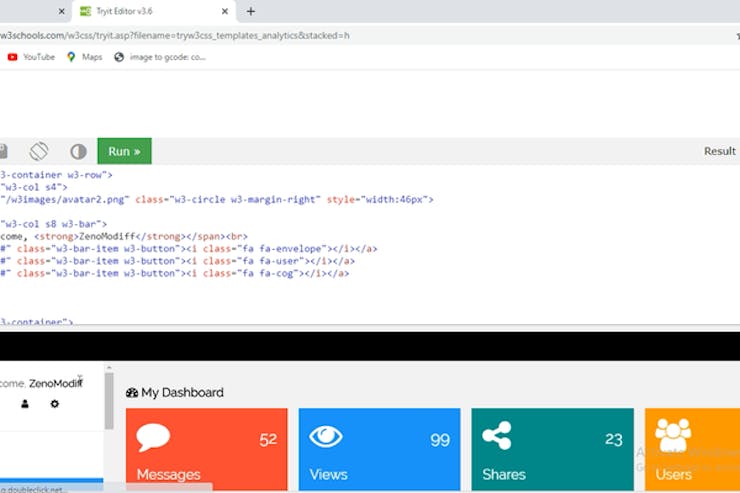Click the globe bookmark icon
Screen dimensions: 740x493
(x=119, y=57)
